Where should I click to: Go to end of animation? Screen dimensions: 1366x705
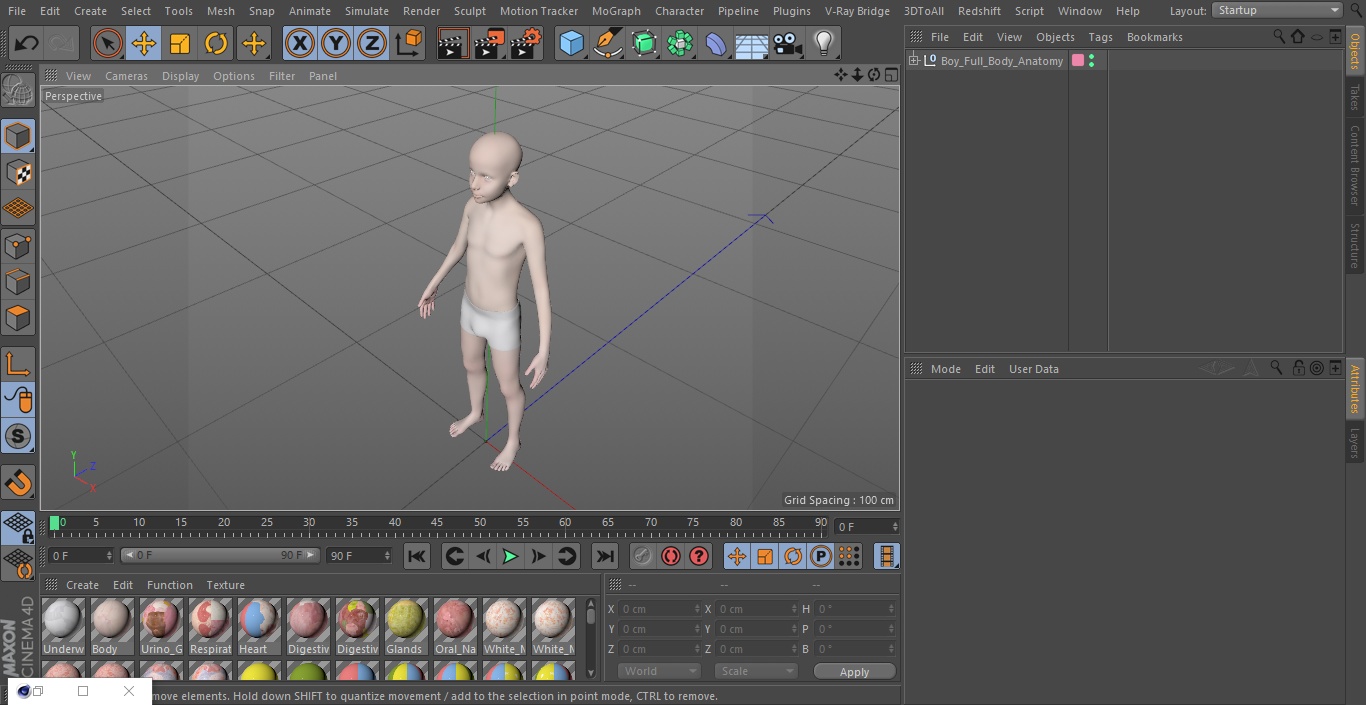click(605, 557)
